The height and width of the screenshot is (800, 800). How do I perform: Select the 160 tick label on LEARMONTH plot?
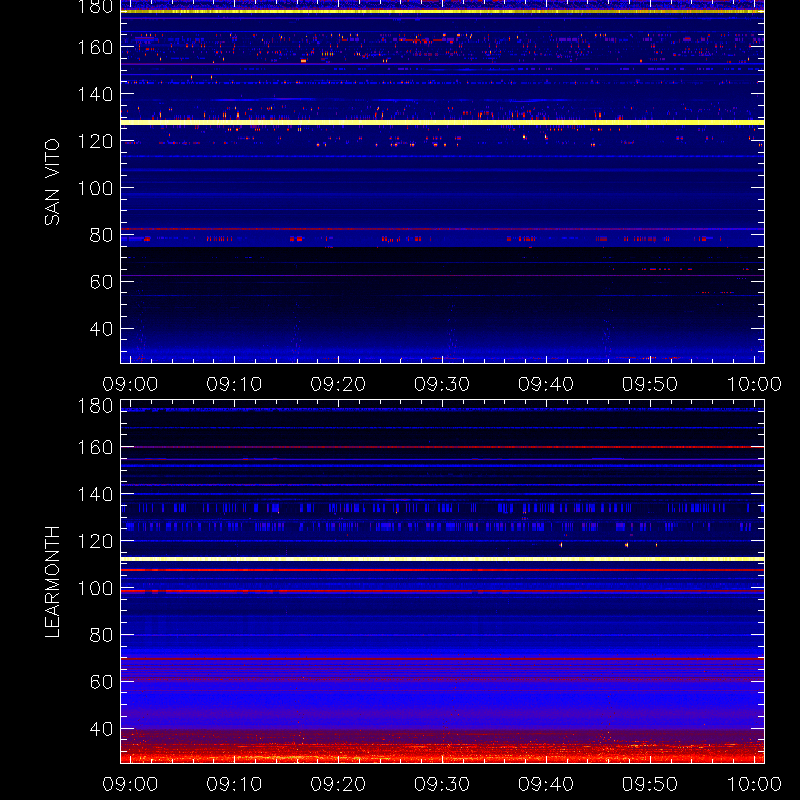point(95,447)
